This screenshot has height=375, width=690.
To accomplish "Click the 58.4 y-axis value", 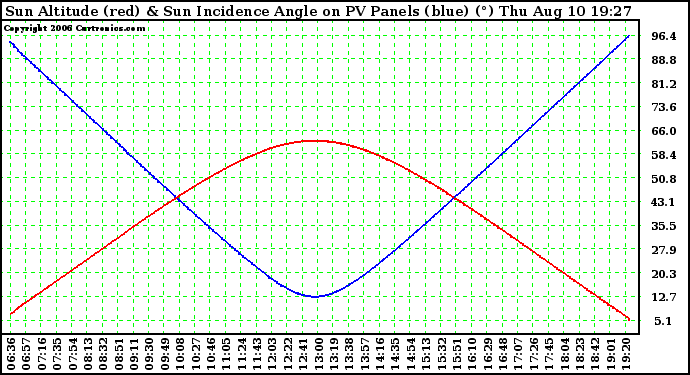I will (x=664, y=155).
